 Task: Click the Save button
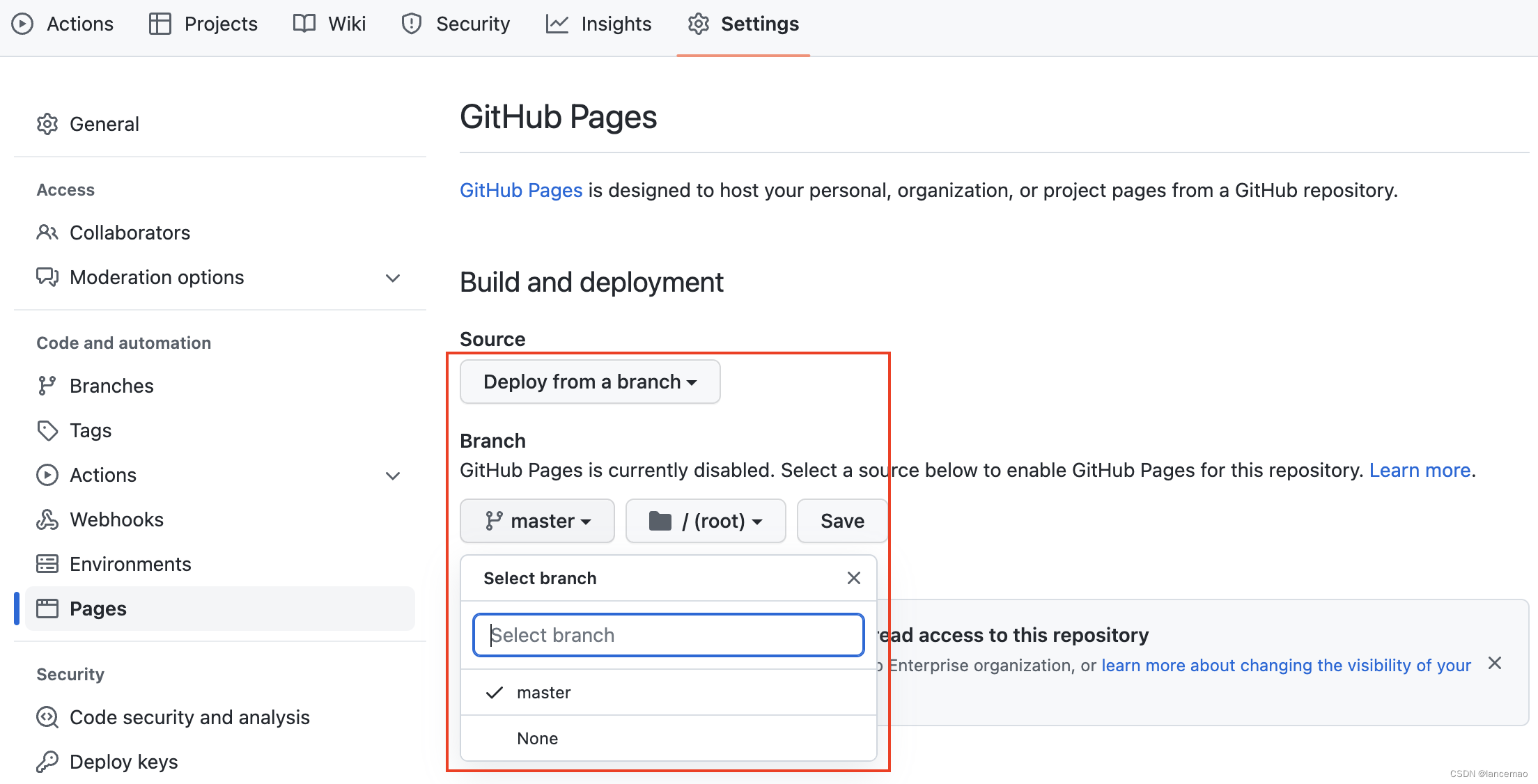coord(841,521)
